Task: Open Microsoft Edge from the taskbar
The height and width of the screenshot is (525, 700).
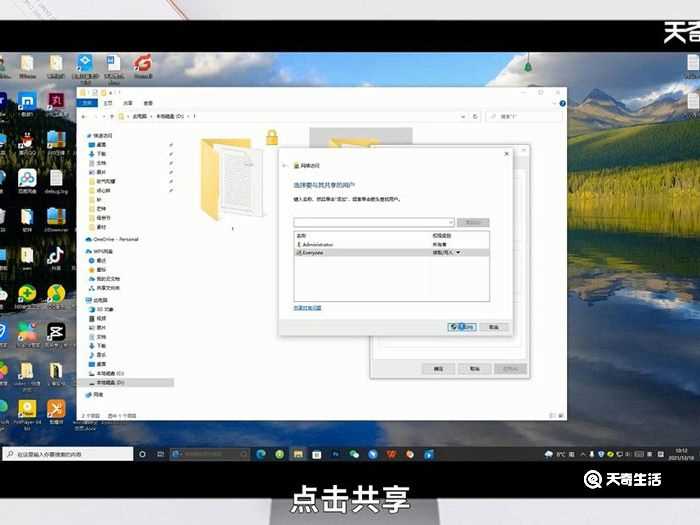Action: 260,454
